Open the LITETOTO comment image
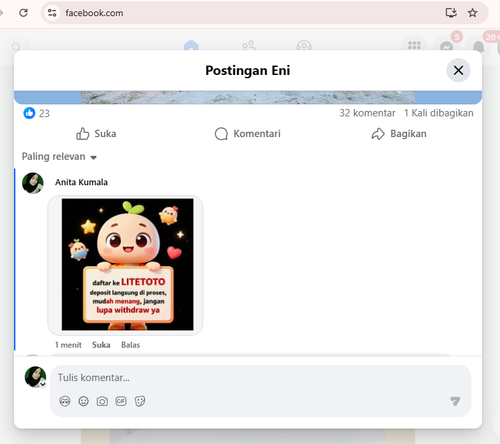The image size is (500, 444). 126,265
